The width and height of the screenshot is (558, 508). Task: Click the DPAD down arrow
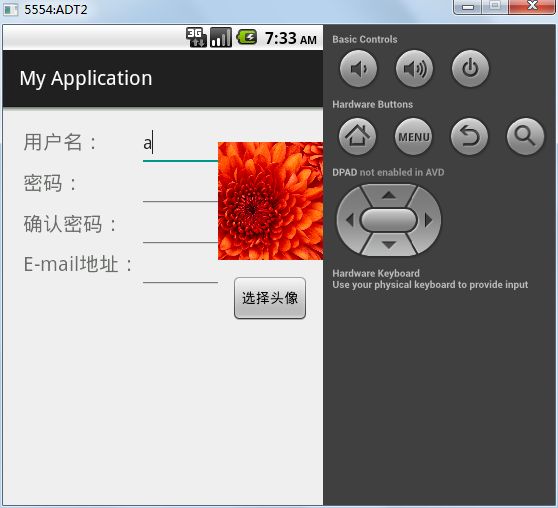pyautogui.click(x=389, y=245)
